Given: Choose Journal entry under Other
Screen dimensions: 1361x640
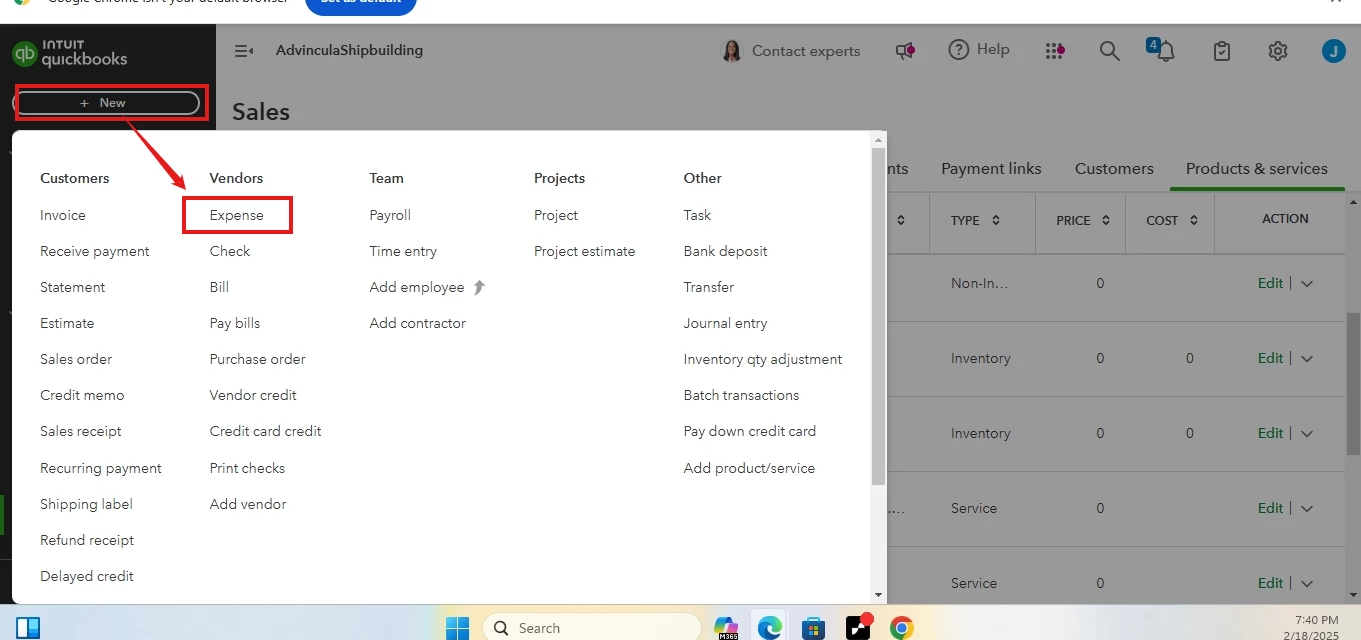Looking at the screenshot, I should click(x=725, y=323).
